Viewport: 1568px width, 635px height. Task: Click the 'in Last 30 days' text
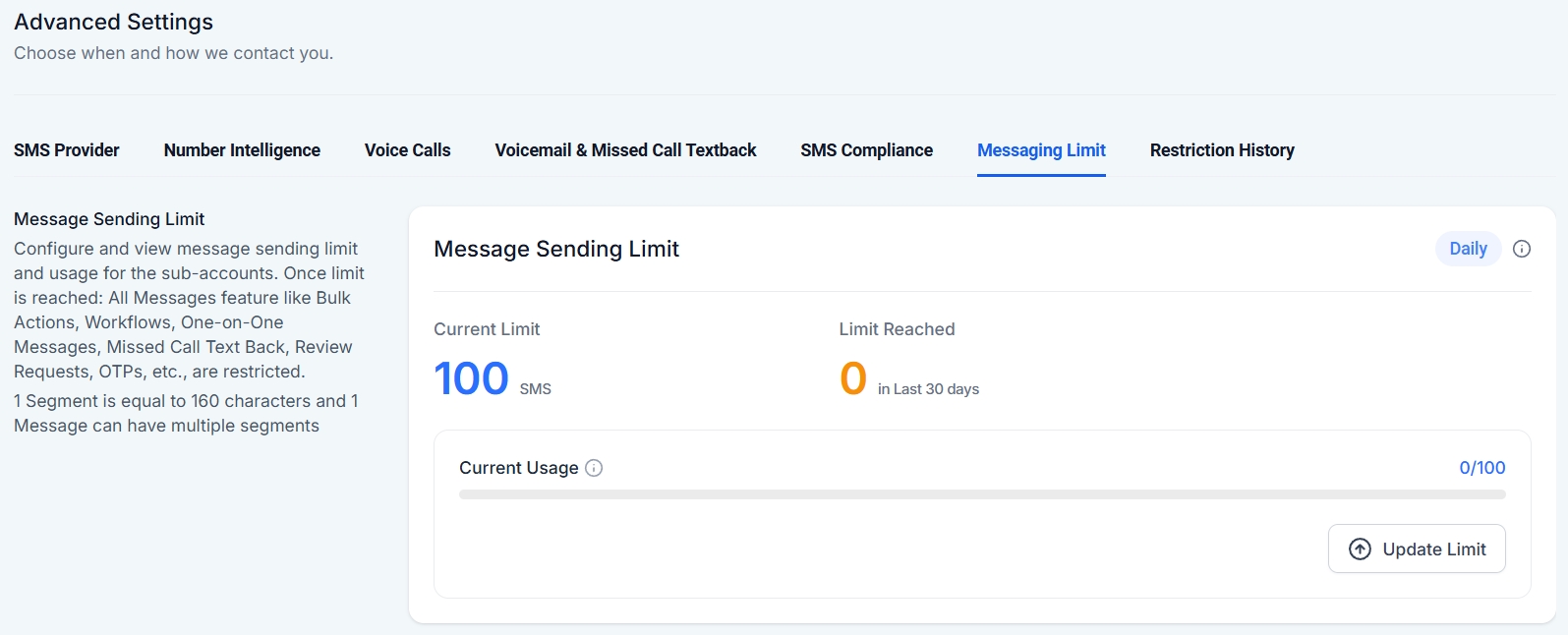(x=928, y=389)
